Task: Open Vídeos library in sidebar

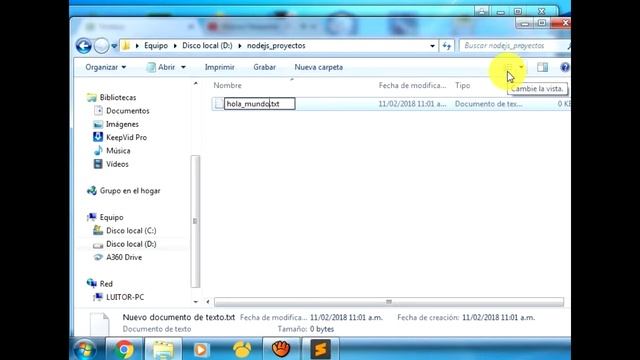Action: pos(117,164)
